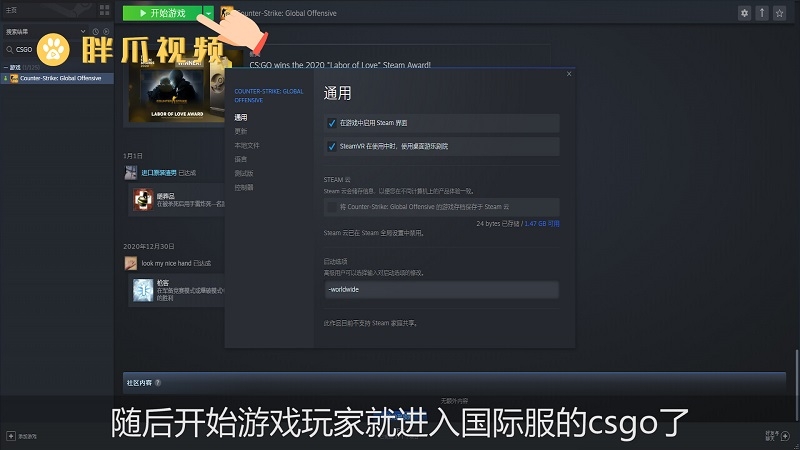Screen dimensions: 800x450
Task: Open game settings gear icon
Action: click(x=744, y=13)
